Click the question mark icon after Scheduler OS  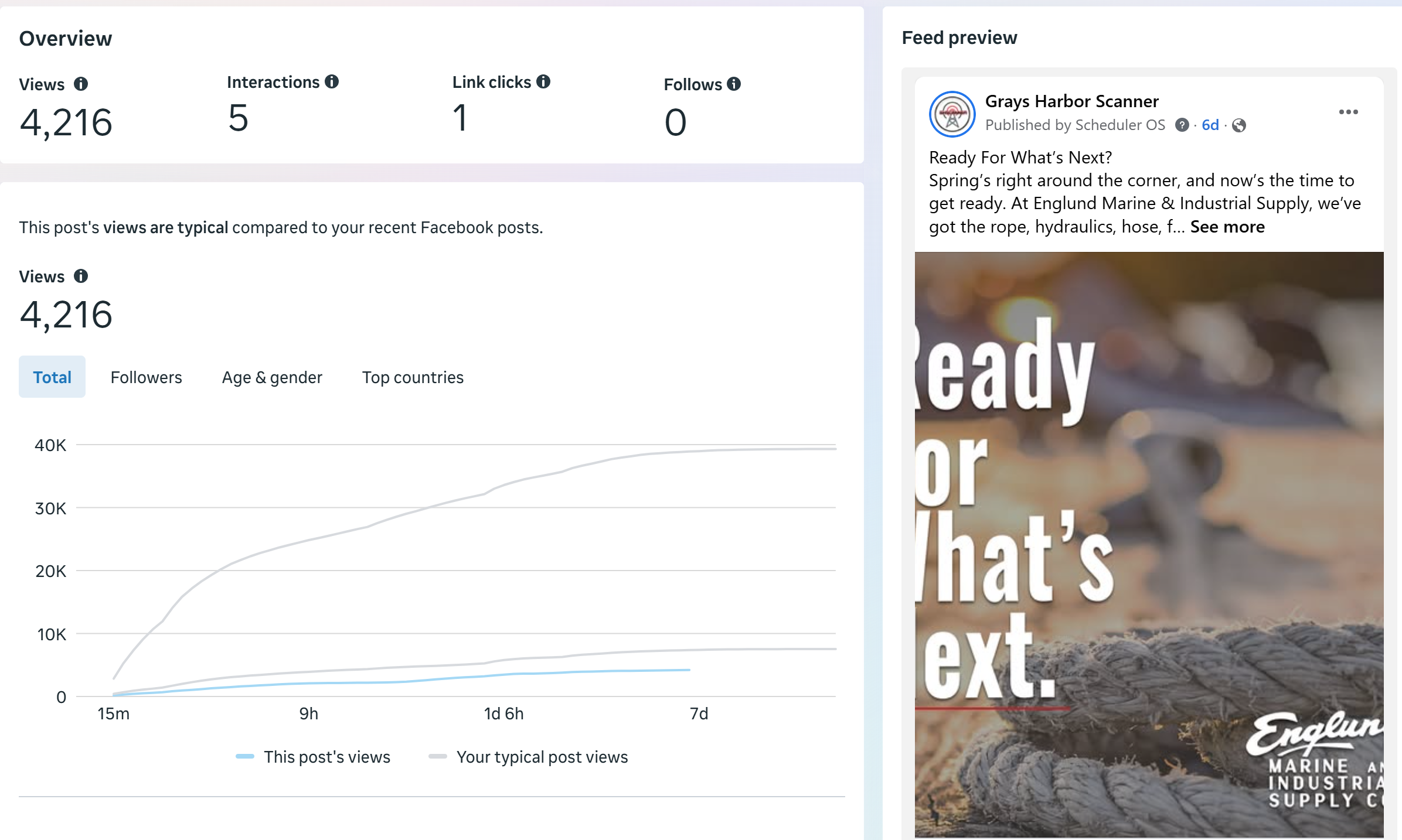click(1182, 125)
